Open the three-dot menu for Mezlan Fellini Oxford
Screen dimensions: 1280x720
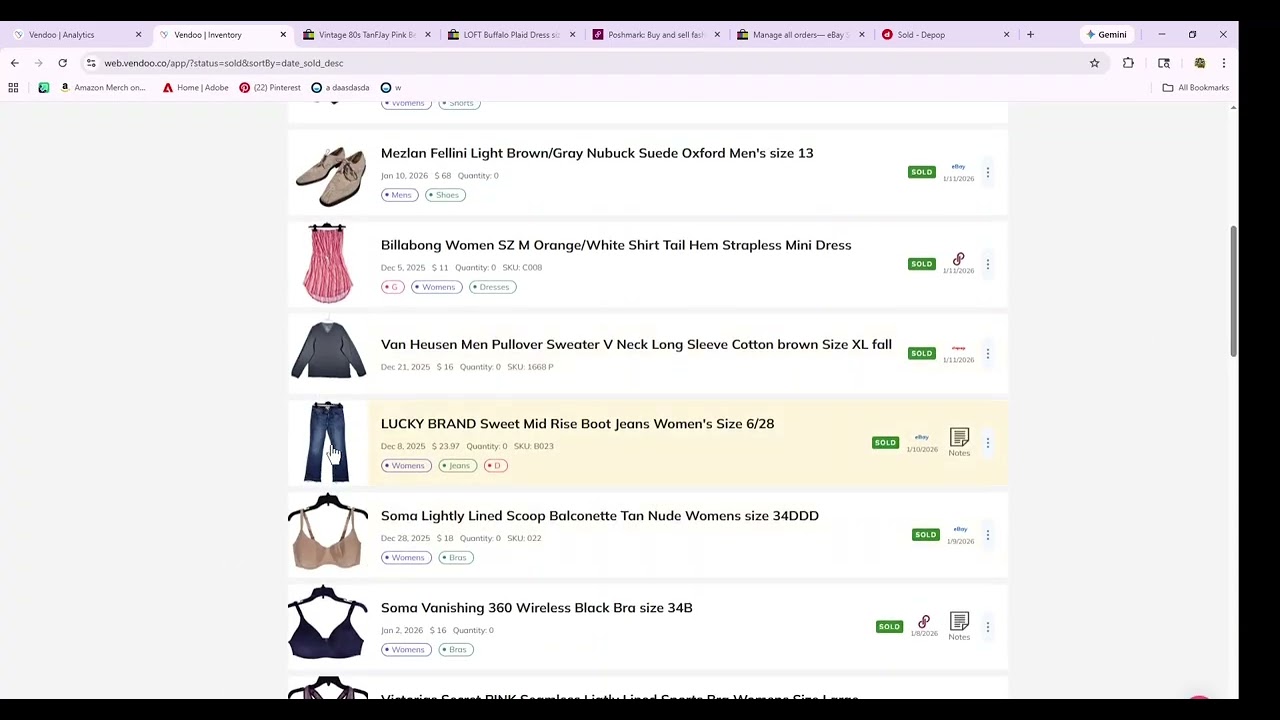click(x=987, y=172)
